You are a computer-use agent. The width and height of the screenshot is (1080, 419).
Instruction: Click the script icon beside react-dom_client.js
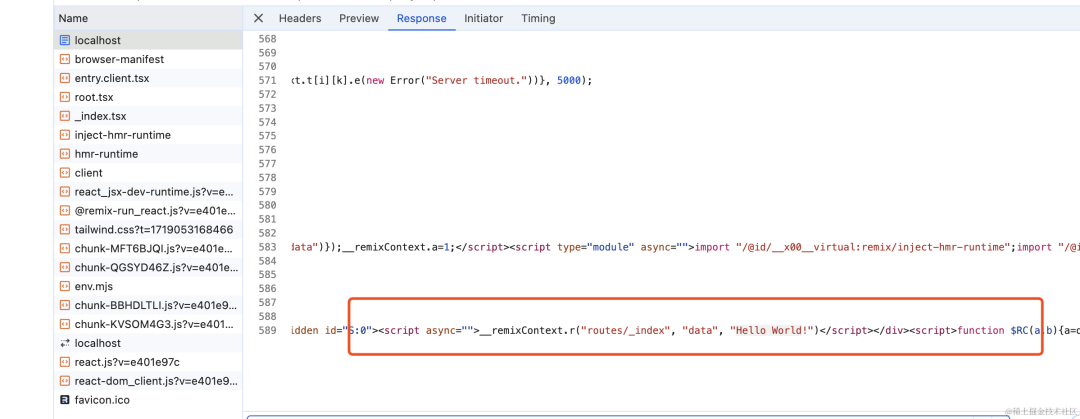coord(65,380)
